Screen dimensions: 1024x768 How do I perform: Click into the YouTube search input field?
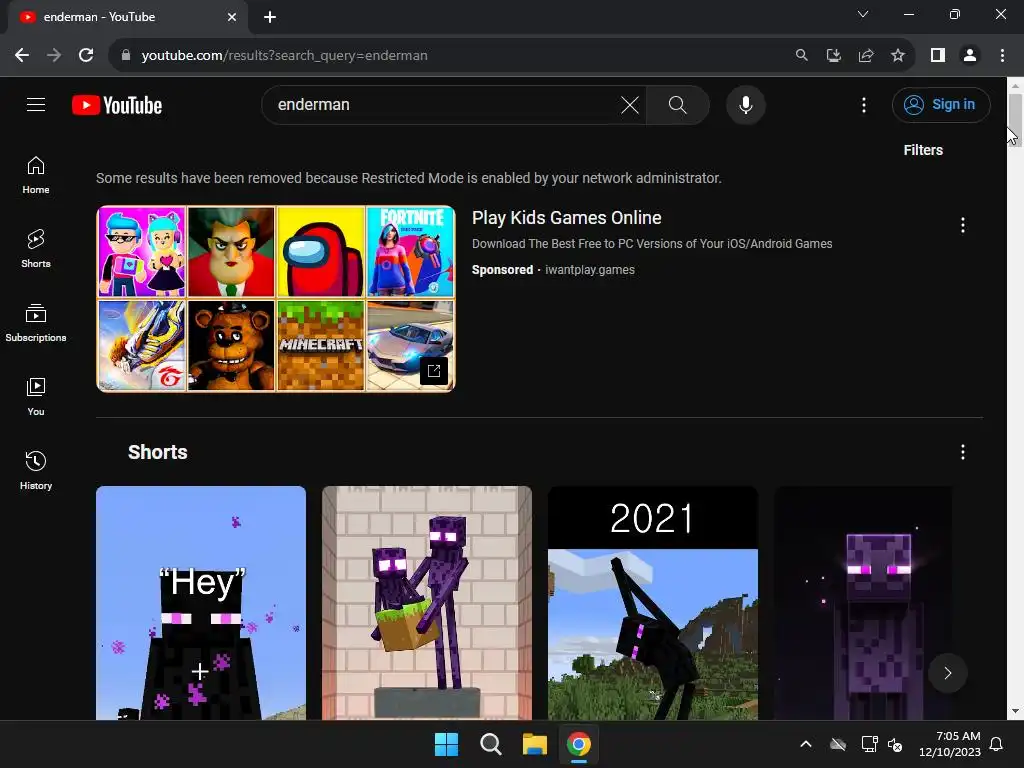(x=444, y=104)
